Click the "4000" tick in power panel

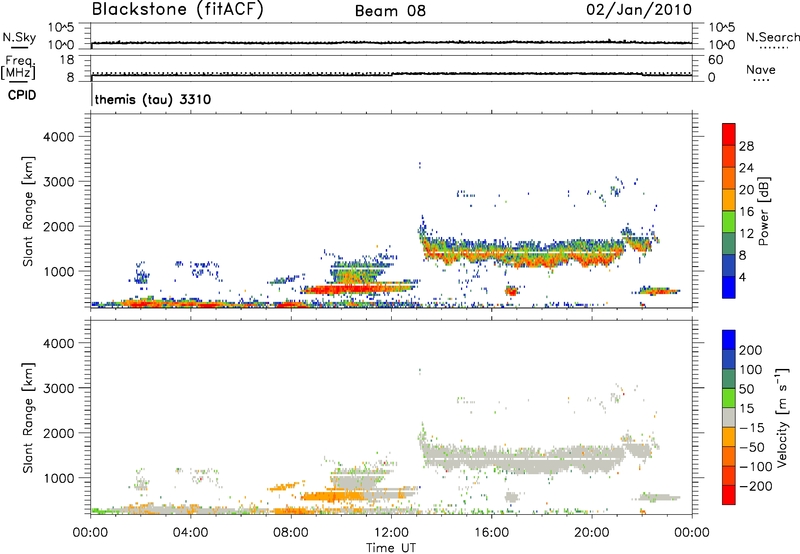[59, 137]
